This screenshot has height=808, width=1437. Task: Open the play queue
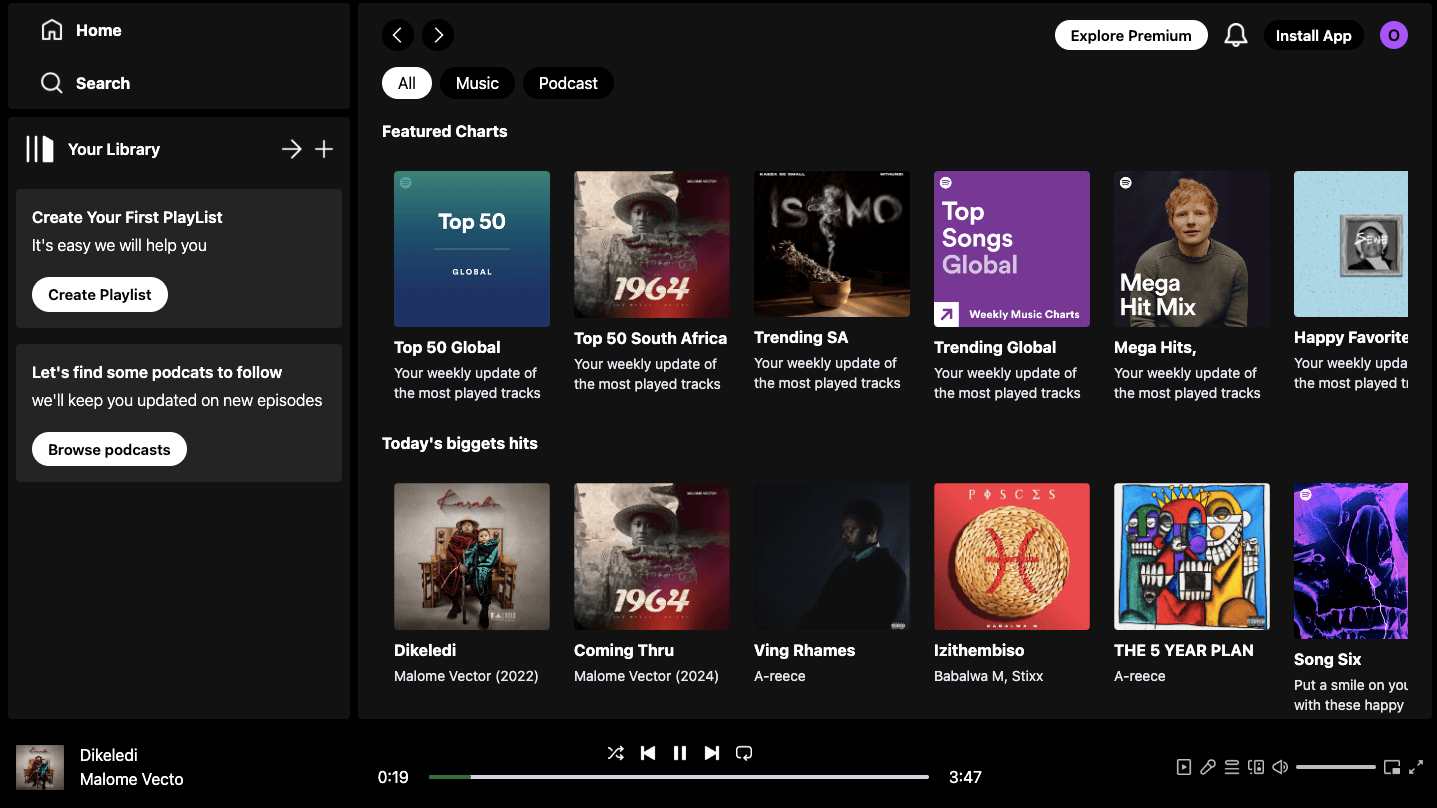coord(1232,767)
